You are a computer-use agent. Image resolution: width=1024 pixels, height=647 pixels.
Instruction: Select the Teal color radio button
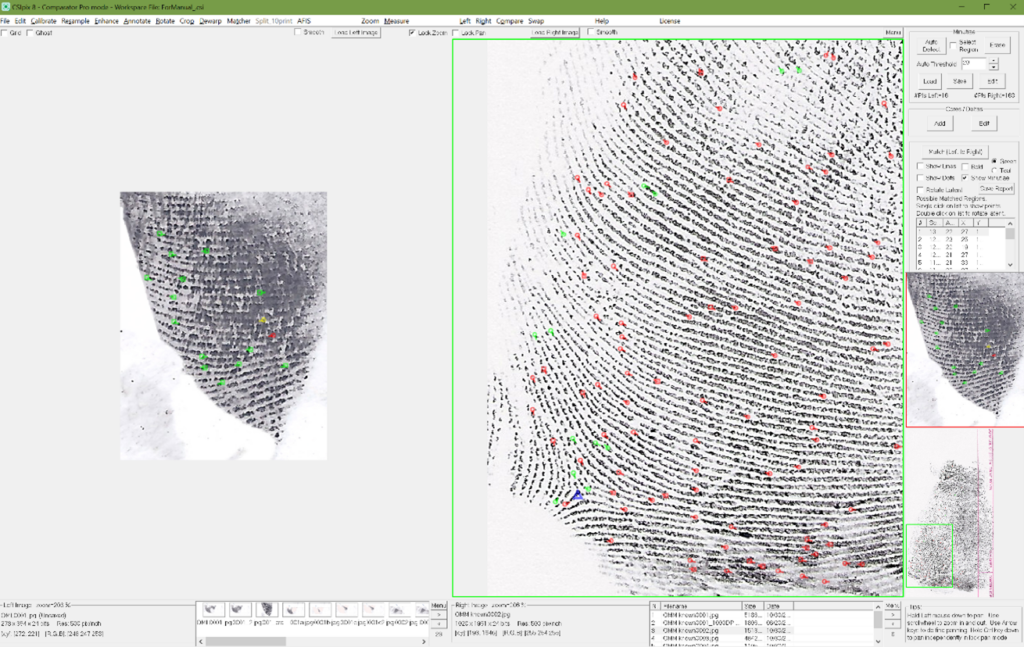click(x=995, y=170)
